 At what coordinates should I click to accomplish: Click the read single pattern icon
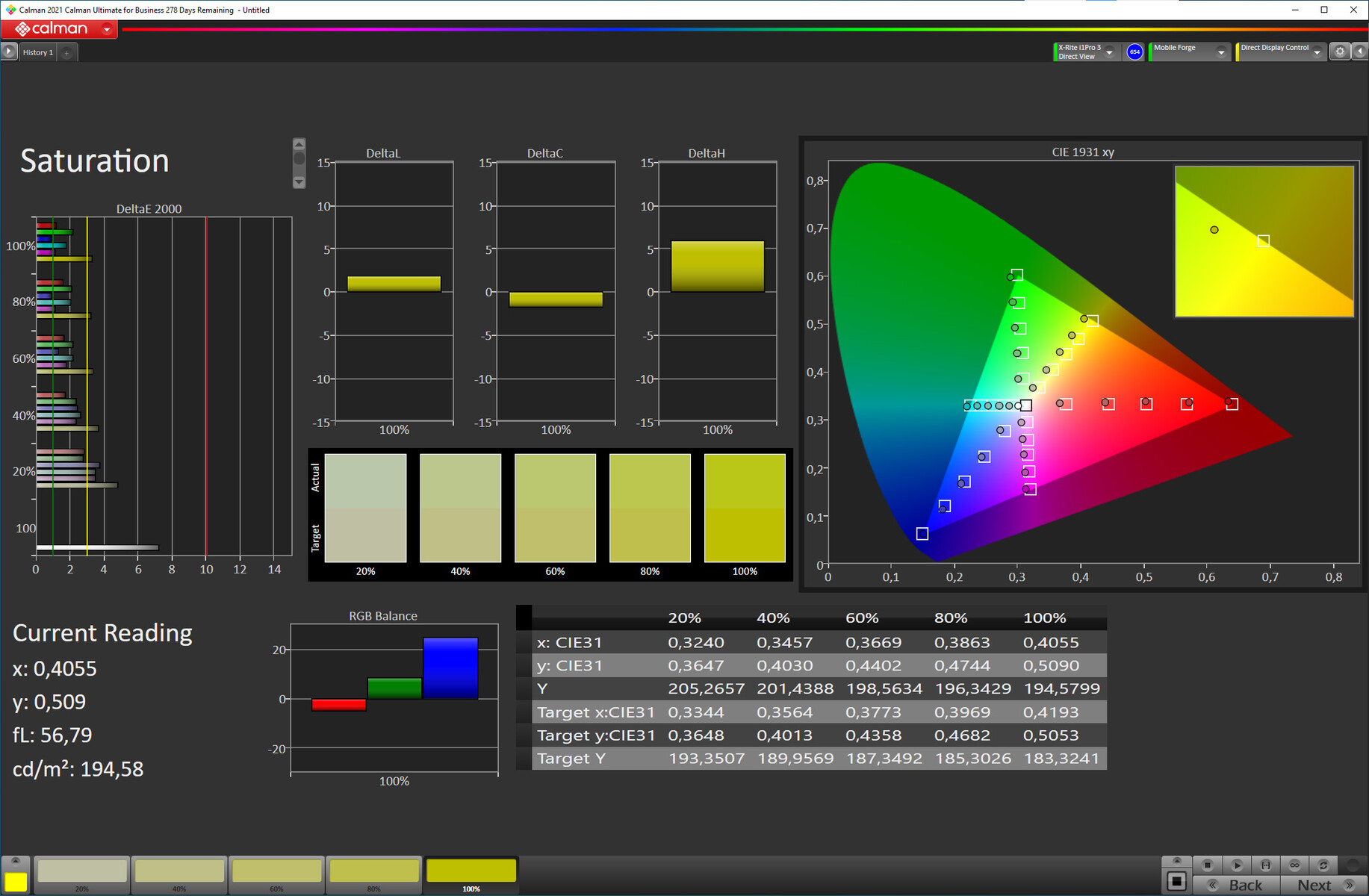1236,865
